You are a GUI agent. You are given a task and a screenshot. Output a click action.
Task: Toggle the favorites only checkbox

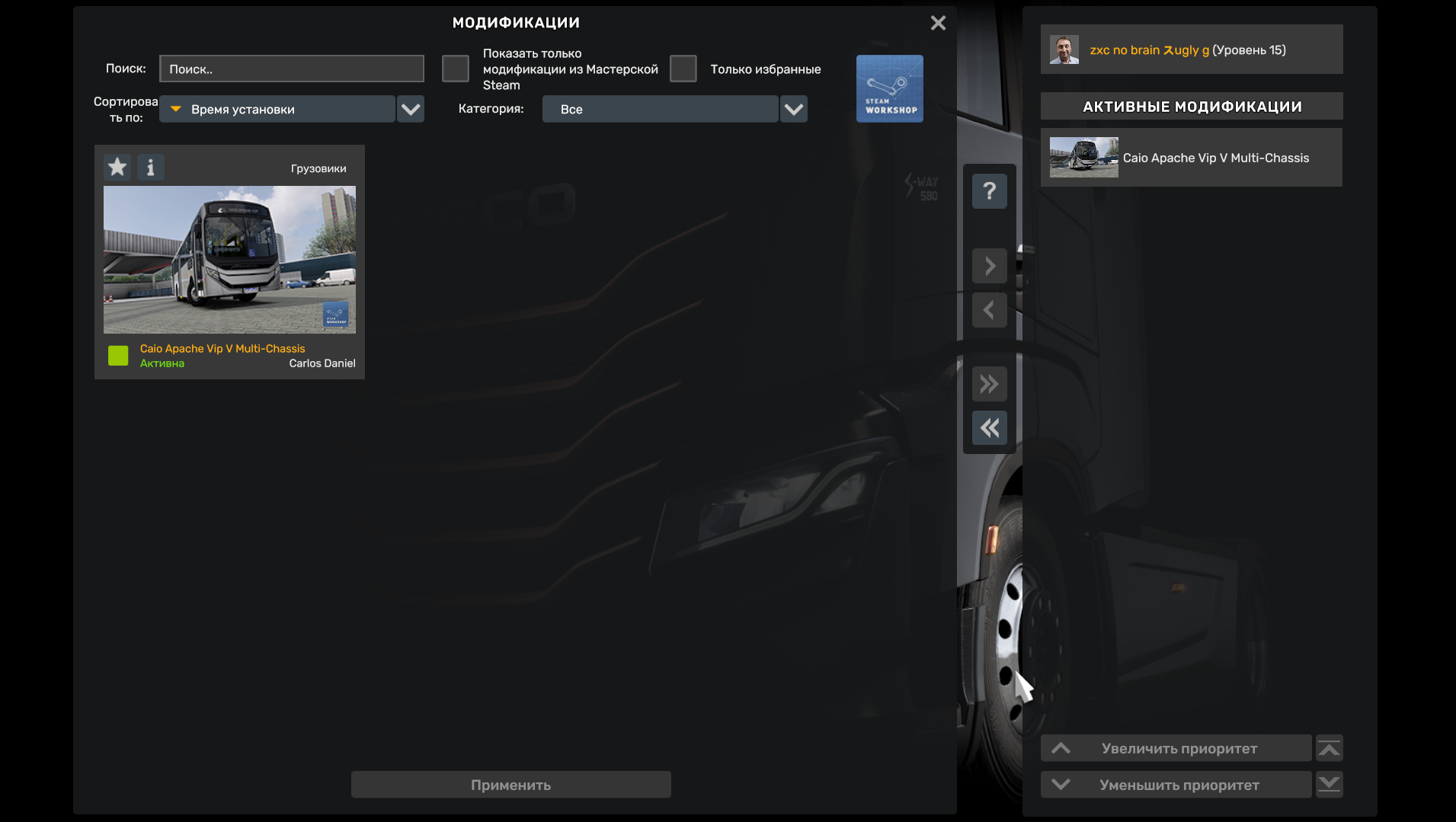click(x=683, y=69)
